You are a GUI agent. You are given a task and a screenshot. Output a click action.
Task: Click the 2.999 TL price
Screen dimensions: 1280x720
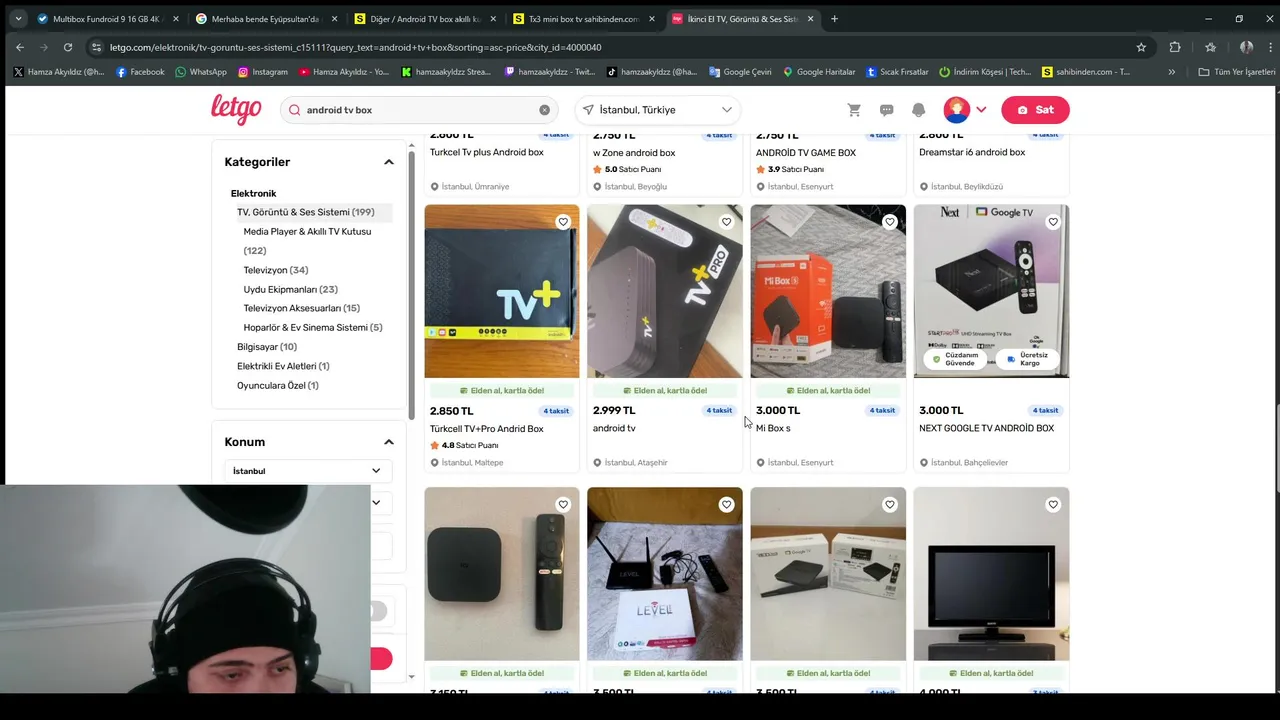[x=614, y=410]
